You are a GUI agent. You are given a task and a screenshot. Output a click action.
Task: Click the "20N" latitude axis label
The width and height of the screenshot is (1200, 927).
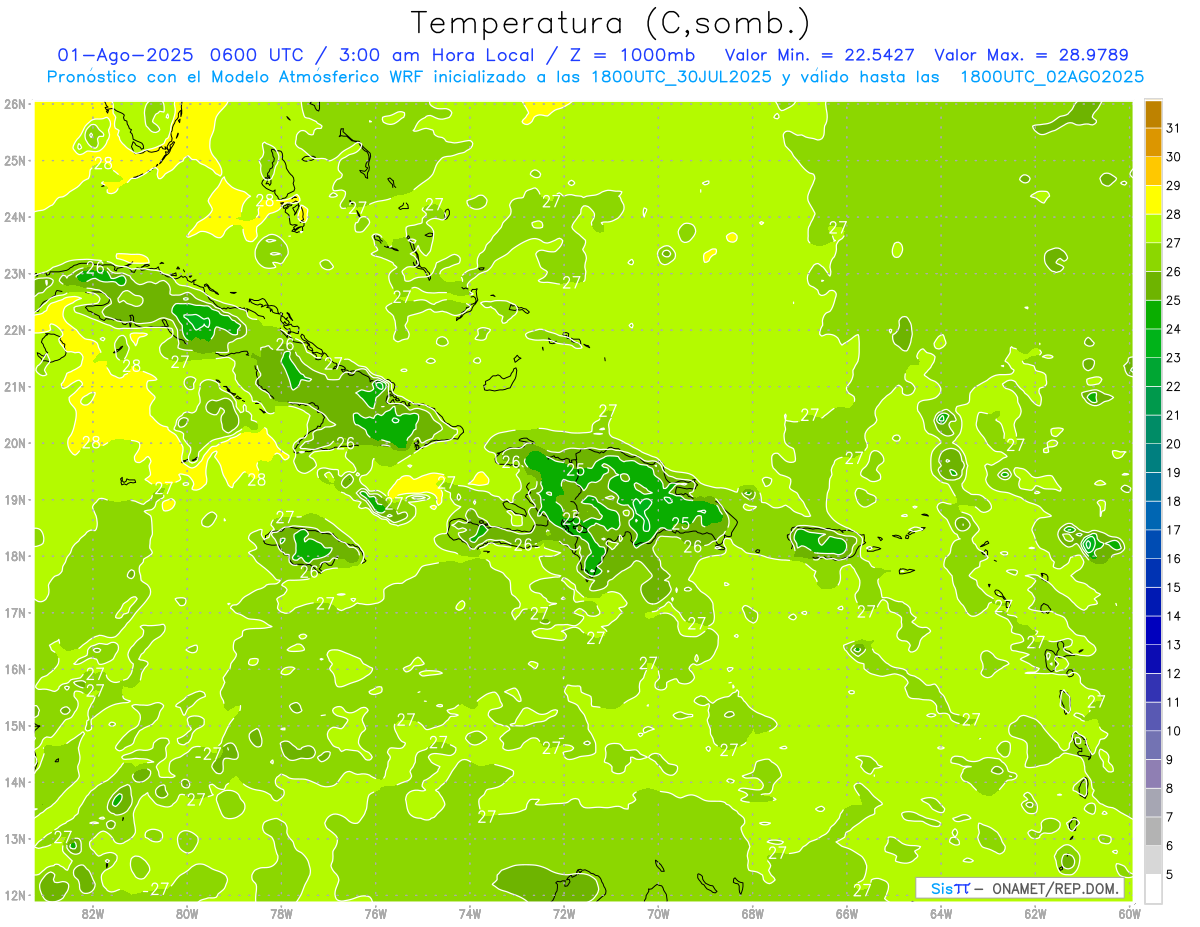tap(15, 443)
